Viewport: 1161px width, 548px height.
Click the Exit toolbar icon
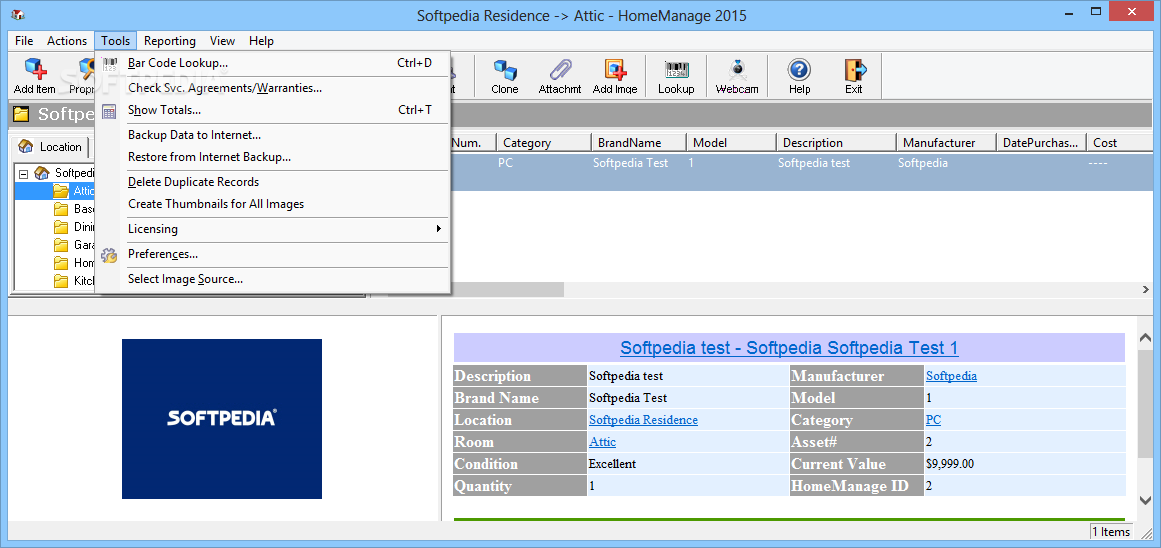pos(854,70)
